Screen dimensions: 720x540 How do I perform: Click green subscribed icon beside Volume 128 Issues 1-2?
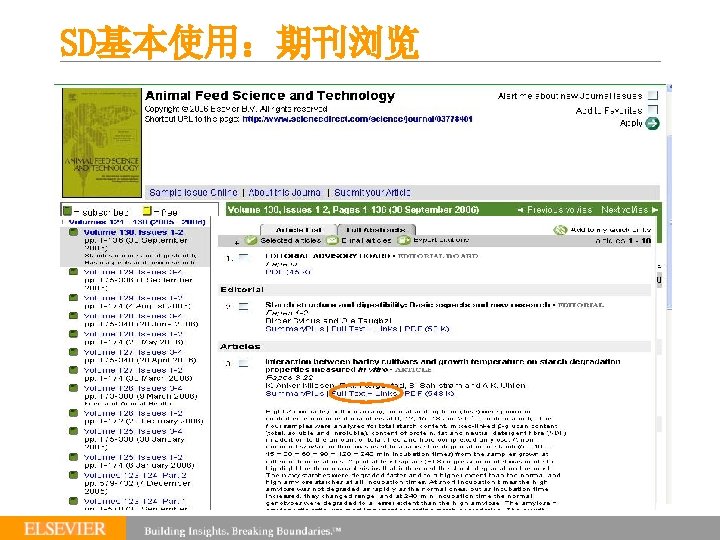[73, 334]
